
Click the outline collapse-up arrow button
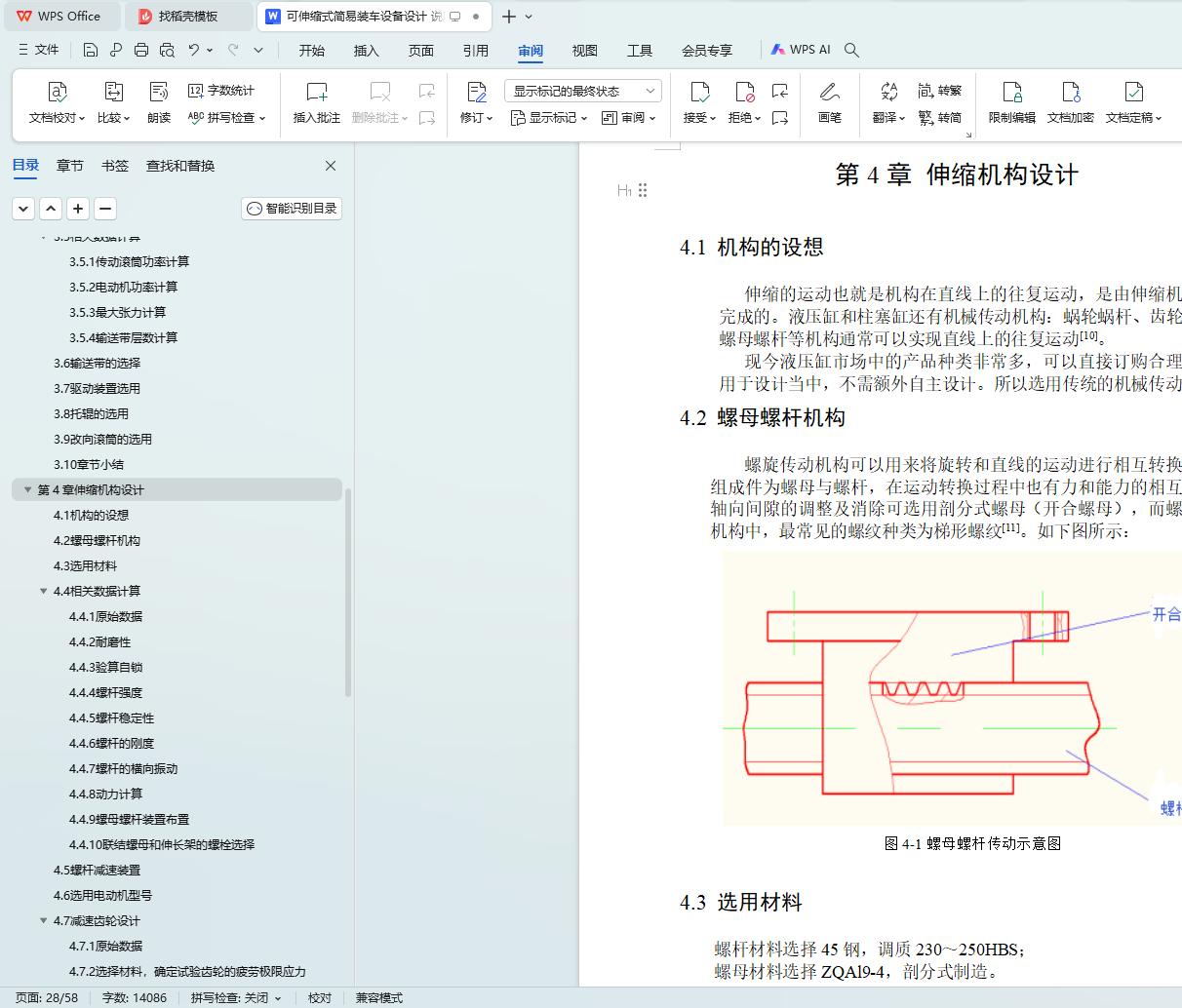point(51,209)
